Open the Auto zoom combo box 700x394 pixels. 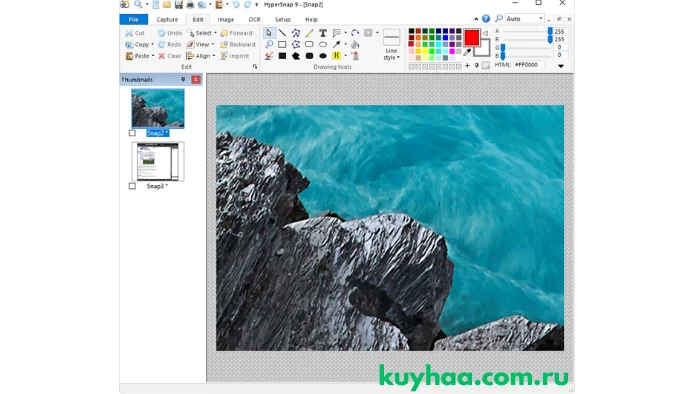tap(525, 19)
